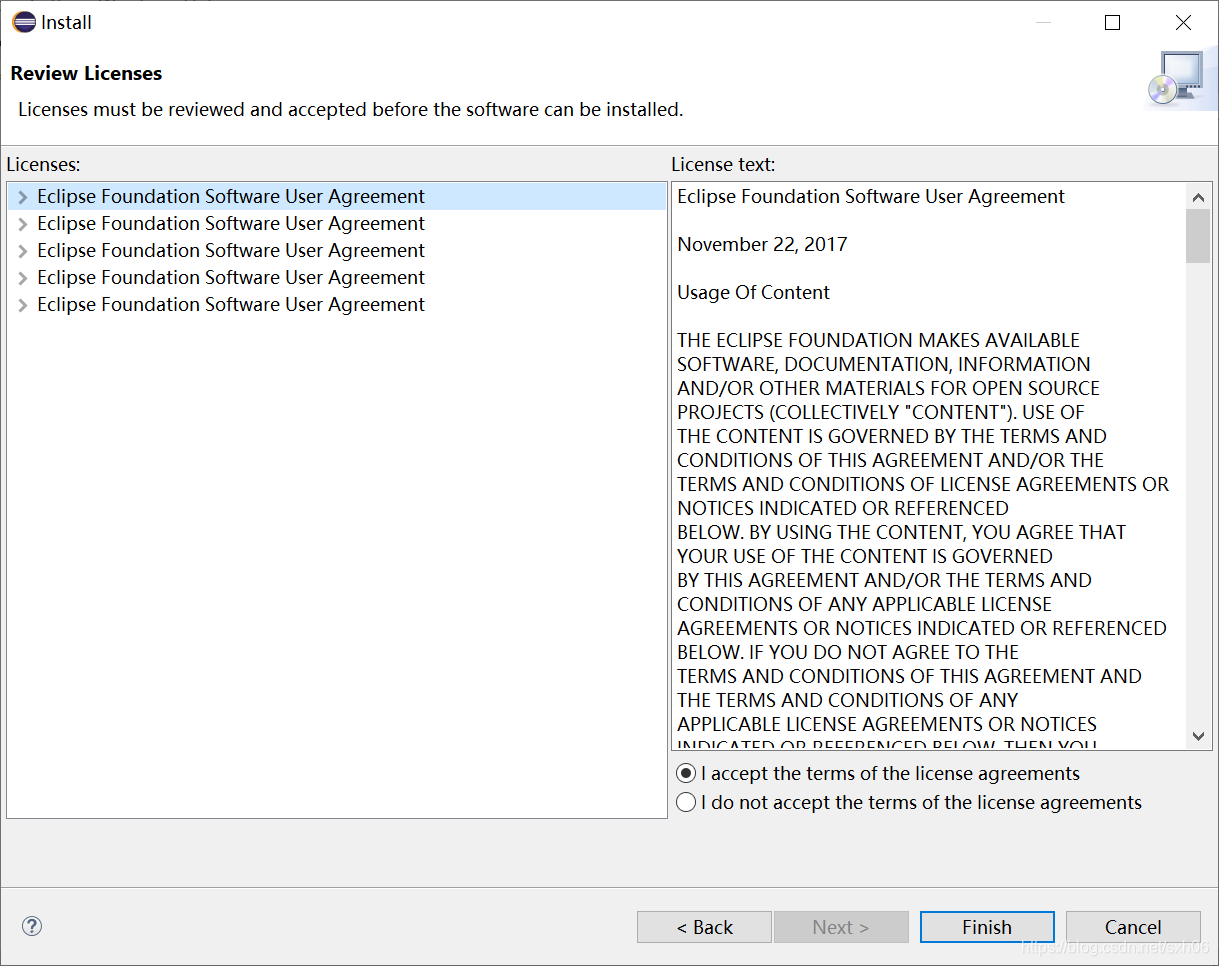
Task: Click the 'Usage Of Content' heading
Action: [753, 293]
